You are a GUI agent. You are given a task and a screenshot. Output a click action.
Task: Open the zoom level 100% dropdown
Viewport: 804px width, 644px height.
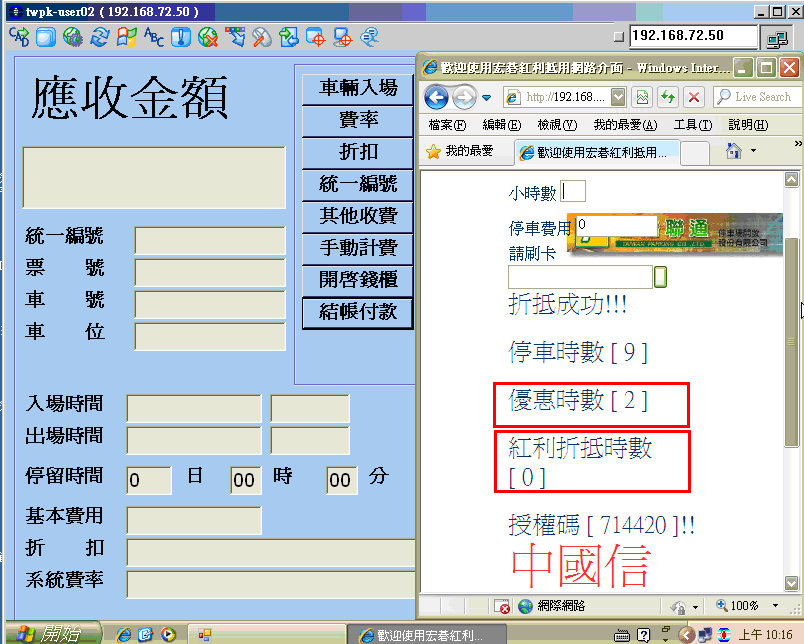click(x=775, y=606)
